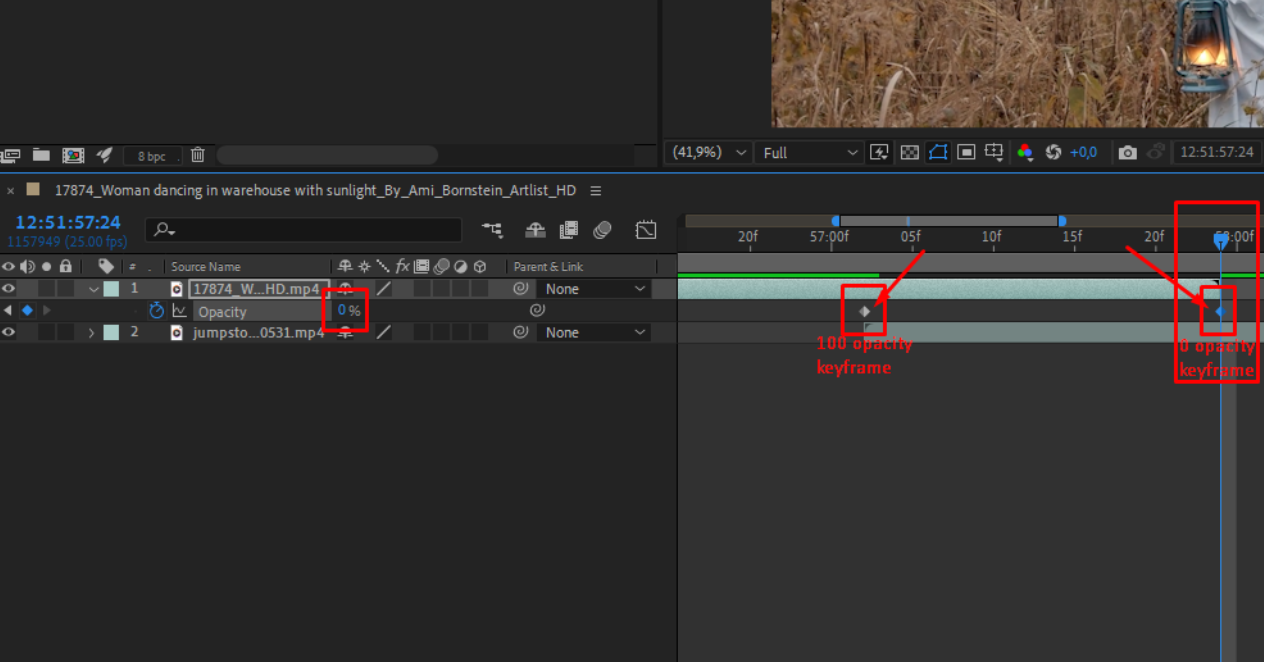This screenshot has width=1264, height=662.
Task: Toggle the Opacity stopwatch for layer 1
Action: [157, 311]
